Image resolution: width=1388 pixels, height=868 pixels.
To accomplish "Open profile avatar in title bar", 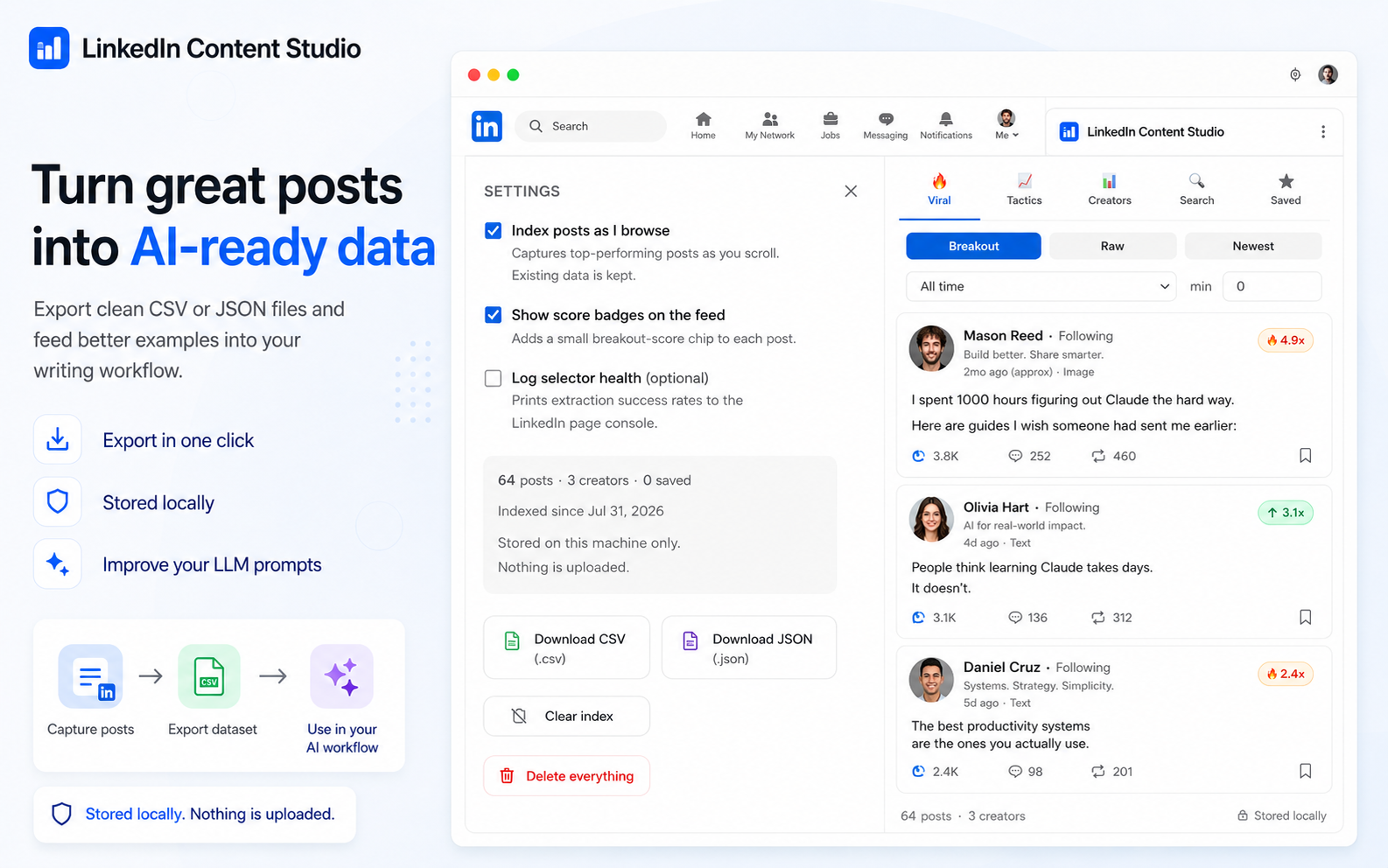I will coord(1328,74).
